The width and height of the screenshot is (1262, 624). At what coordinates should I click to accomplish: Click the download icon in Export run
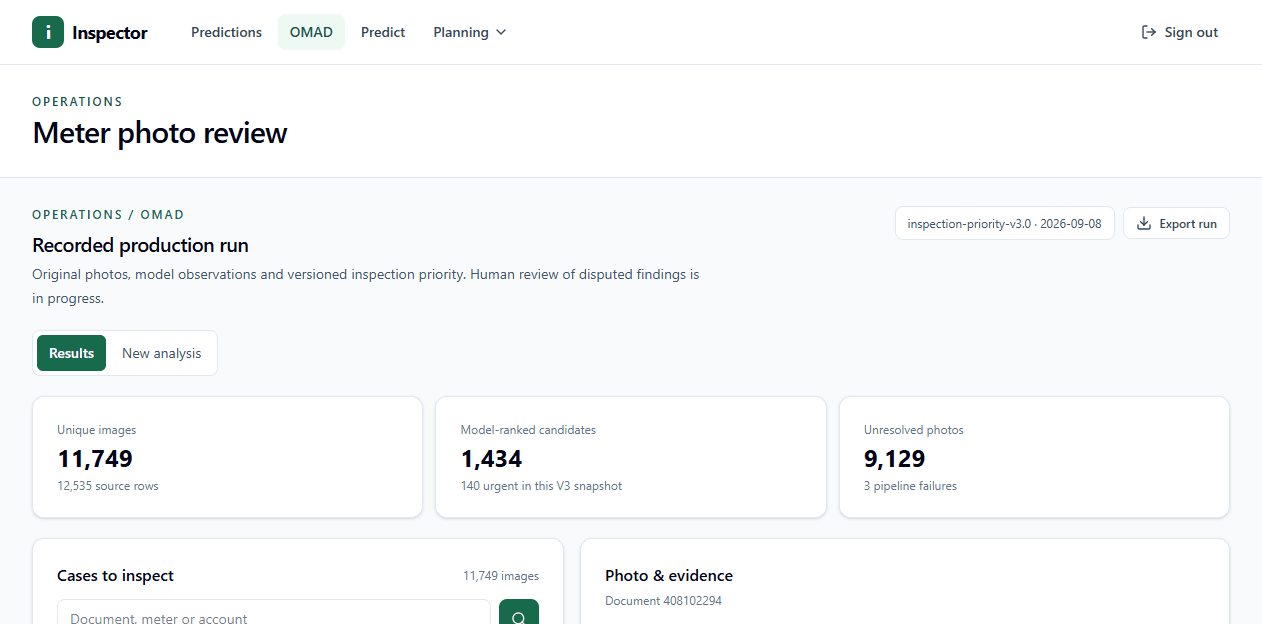pos(1144,223)
